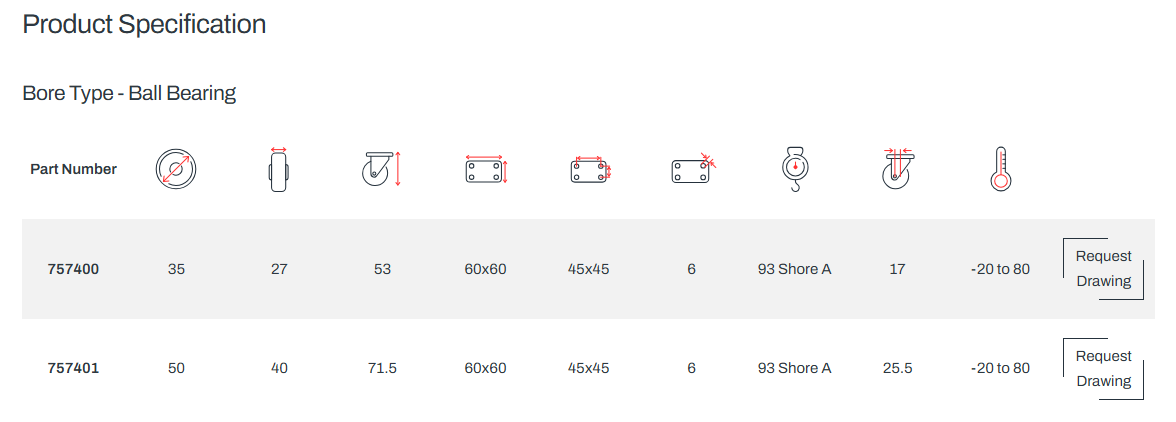The image size is (1176, 422).
Task: Click the load scale hook icon
Action: (x=795, y=169)
